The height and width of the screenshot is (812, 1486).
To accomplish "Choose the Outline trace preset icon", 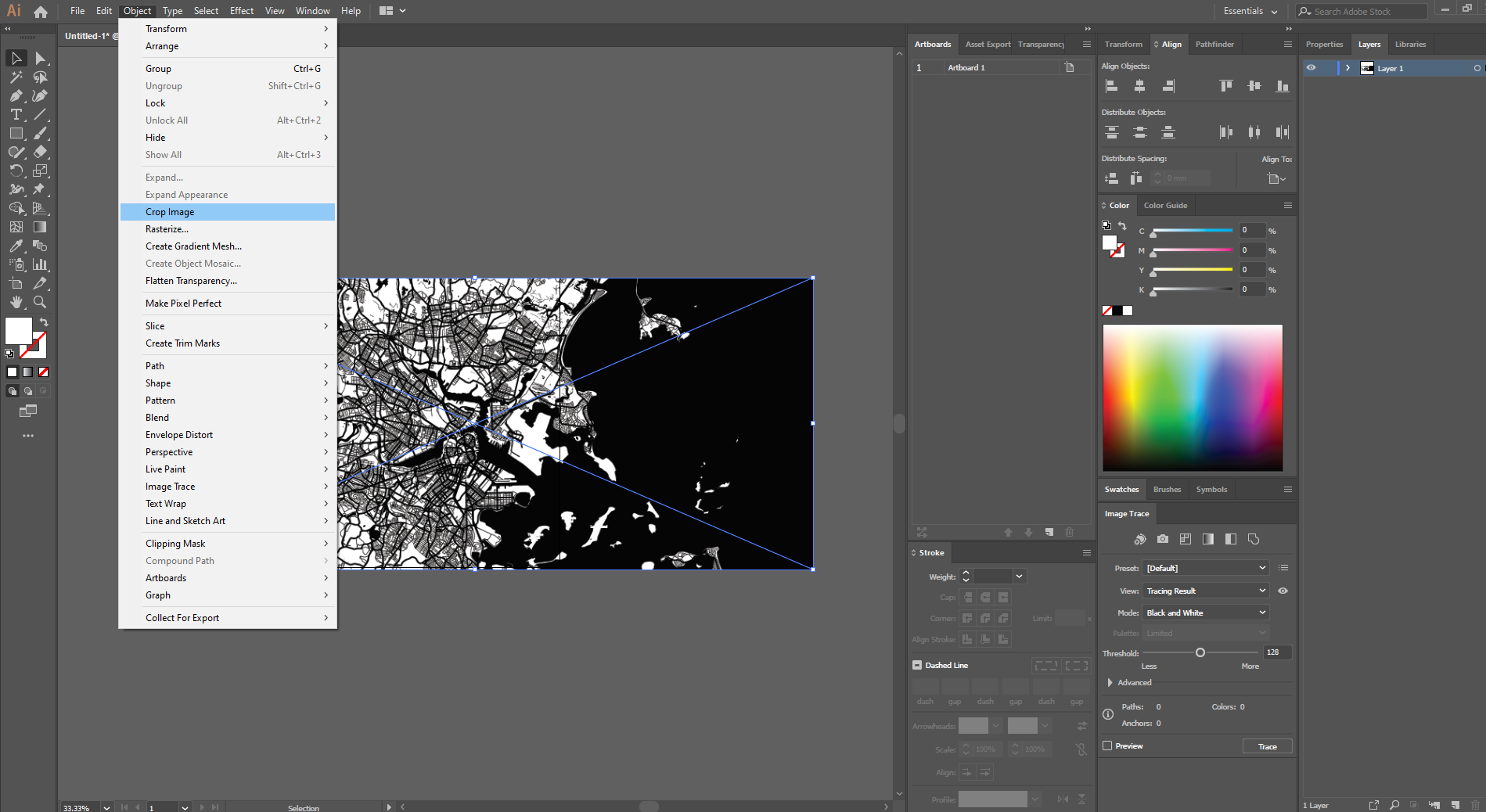I will (x=1254, y=539).
